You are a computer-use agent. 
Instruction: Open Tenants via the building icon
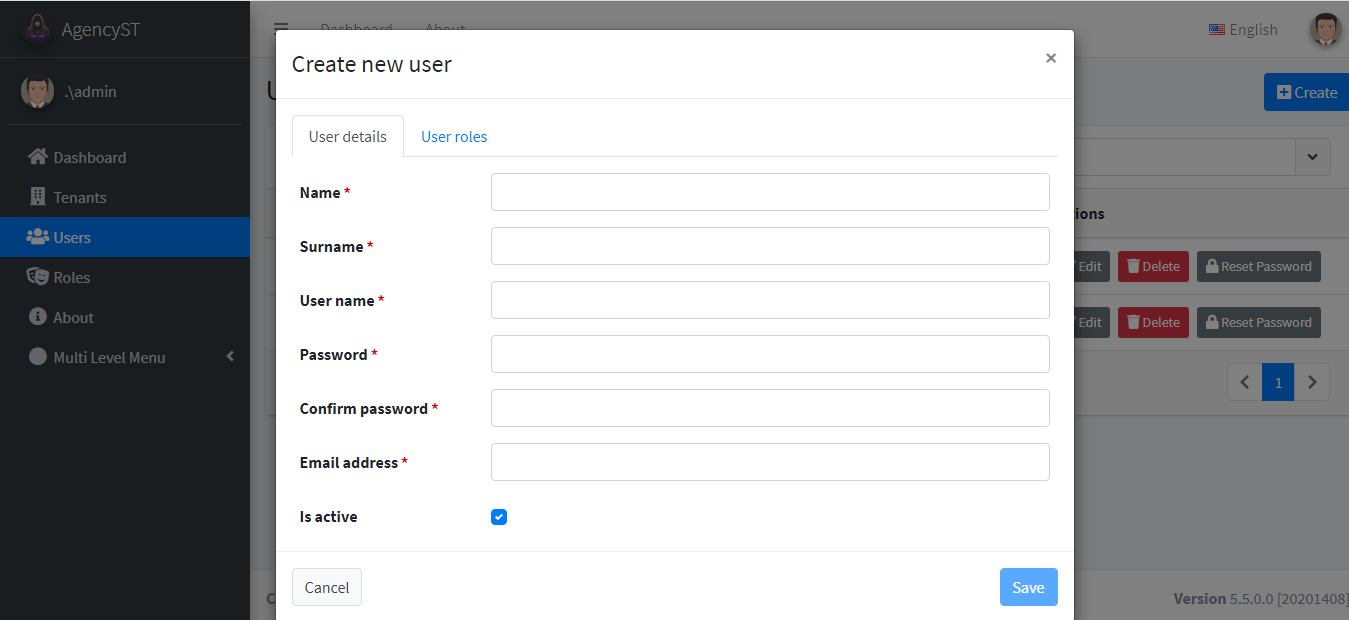(38, 197)
